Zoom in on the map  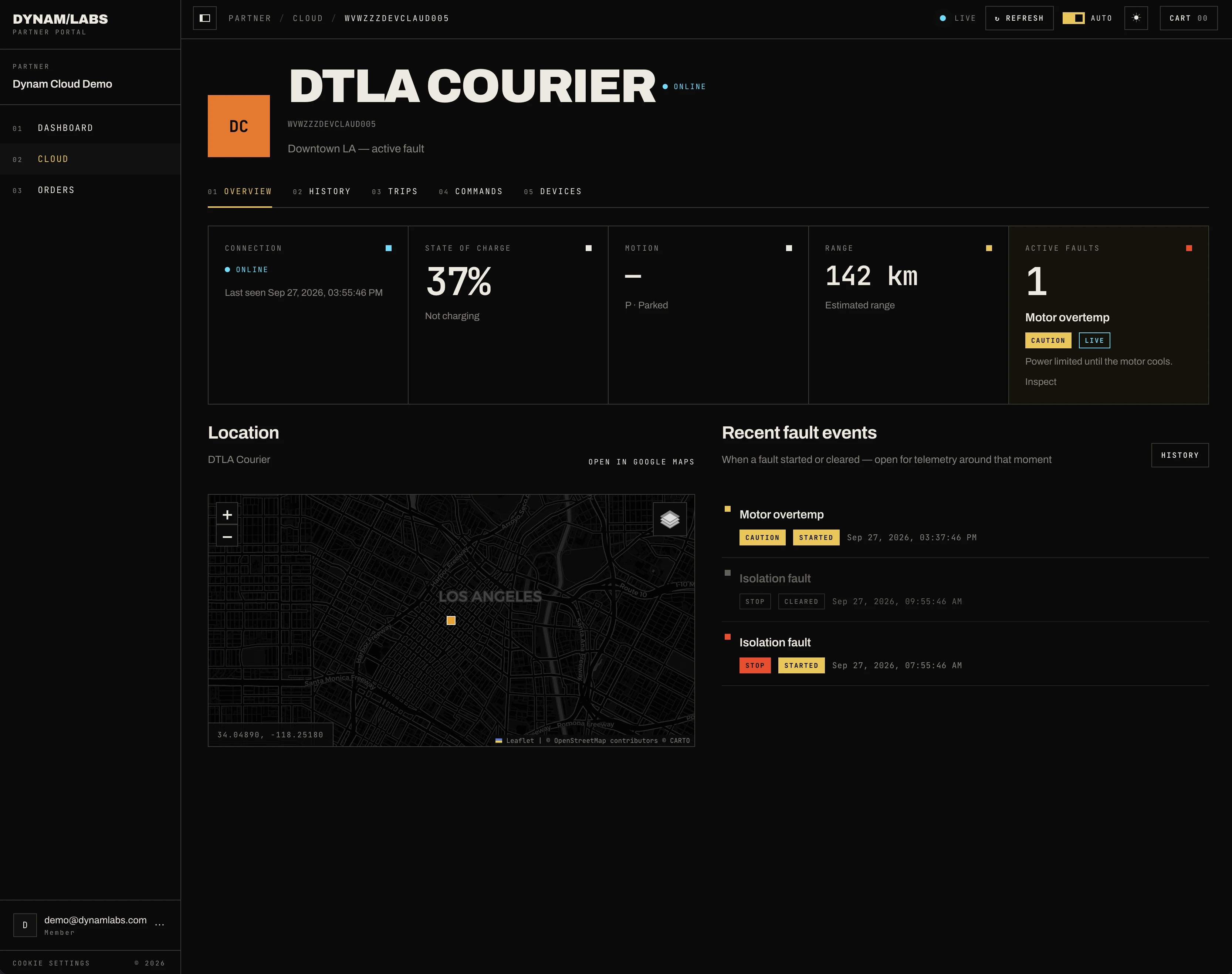pyautogui.click(x=227, y=515)
